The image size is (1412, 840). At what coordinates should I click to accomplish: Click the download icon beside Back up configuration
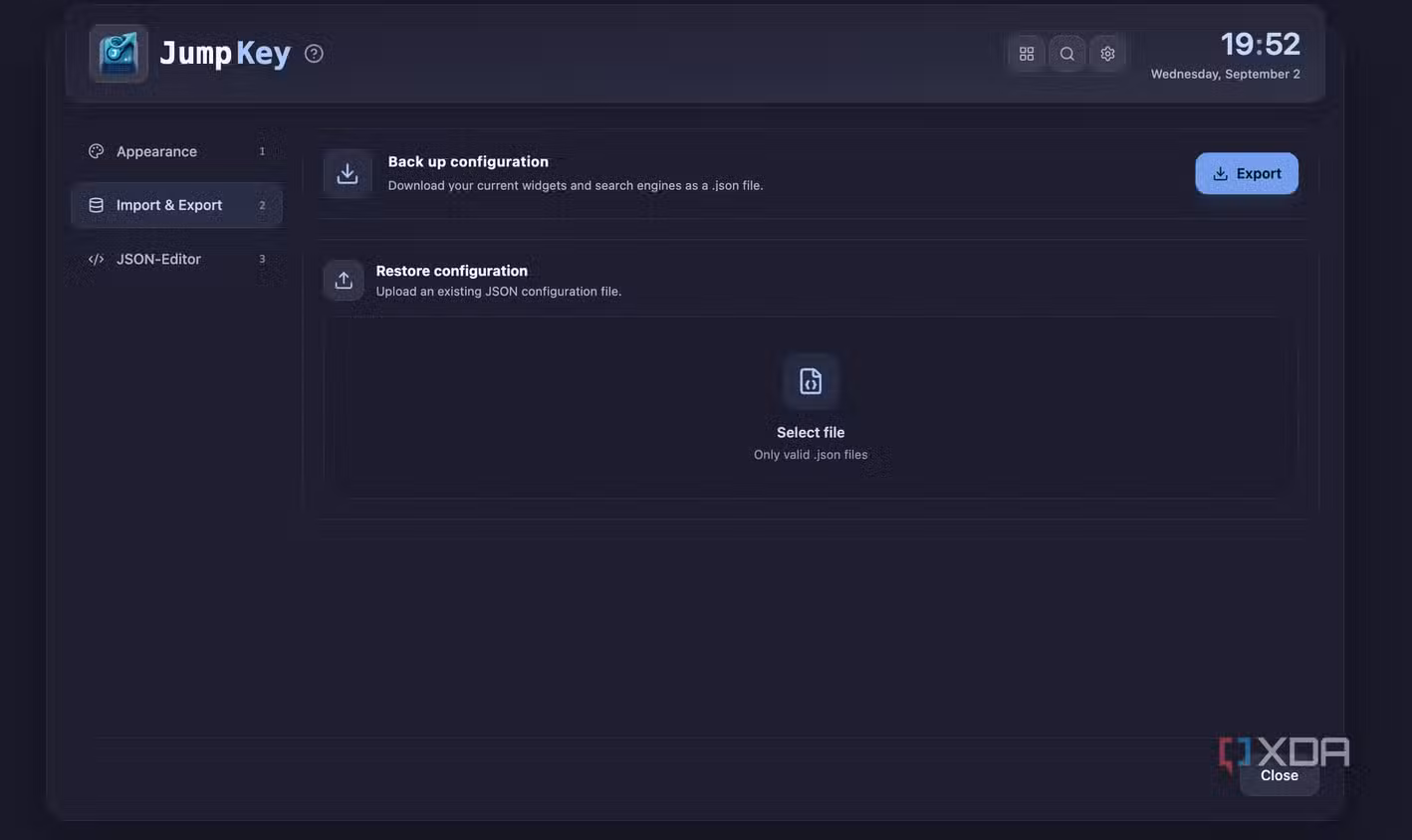pyautogui.click(x=348, y=173)
